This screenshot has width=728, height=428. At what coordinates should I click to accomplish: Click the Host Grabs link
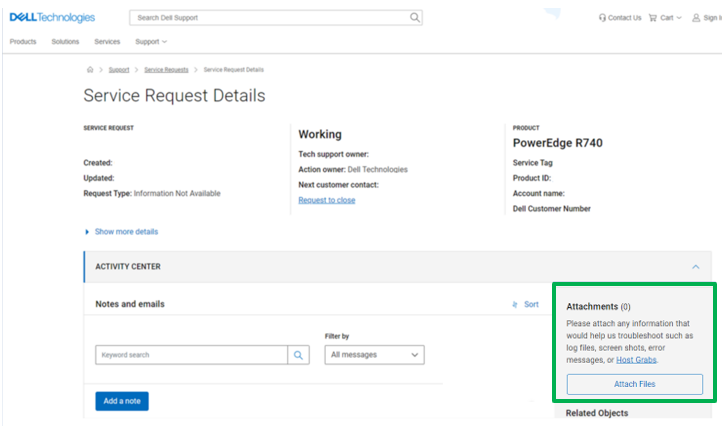(636, 360)
